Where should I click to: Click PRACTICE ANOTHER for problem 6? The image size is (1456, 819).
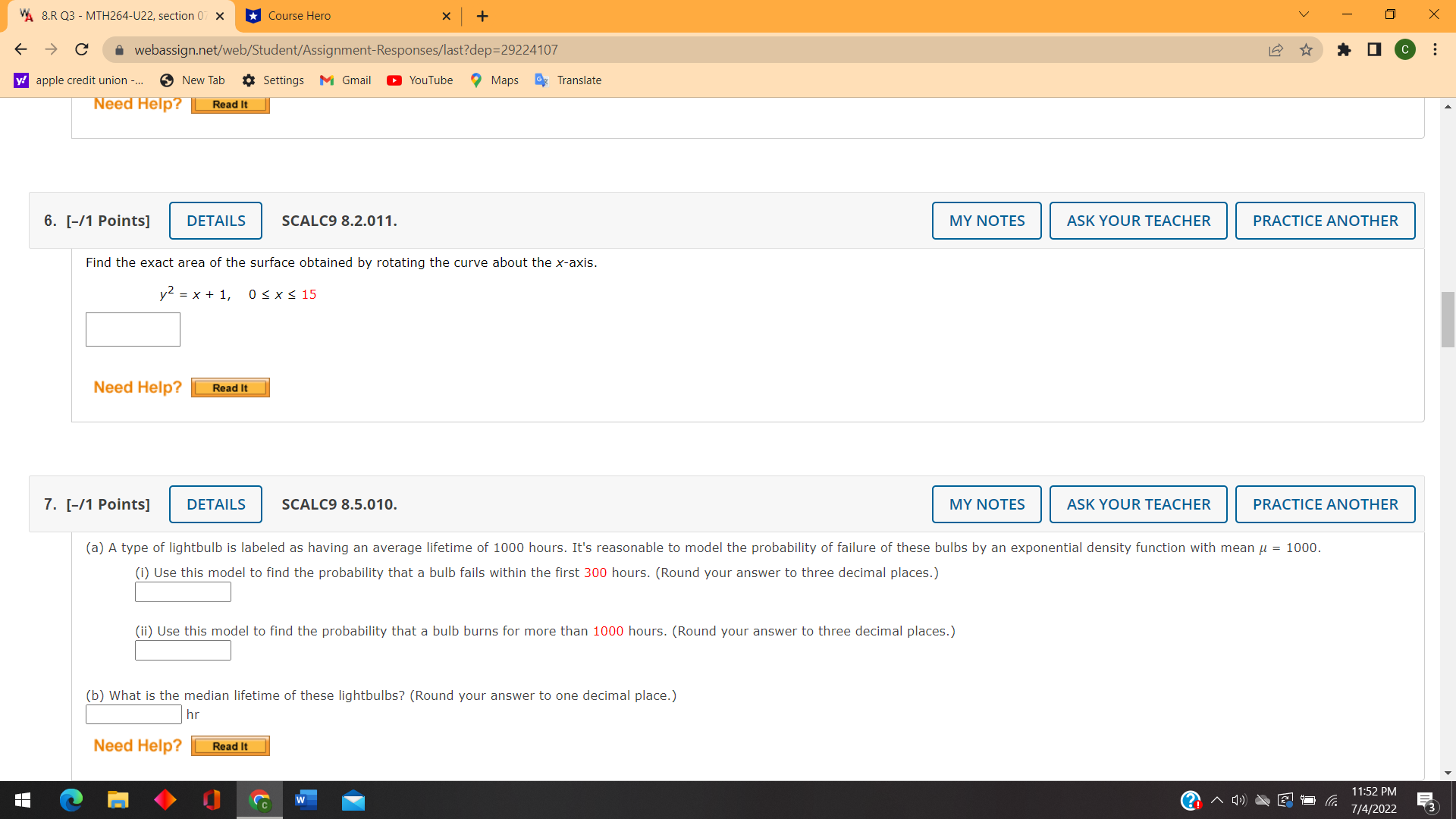(x=1325, y=220)
